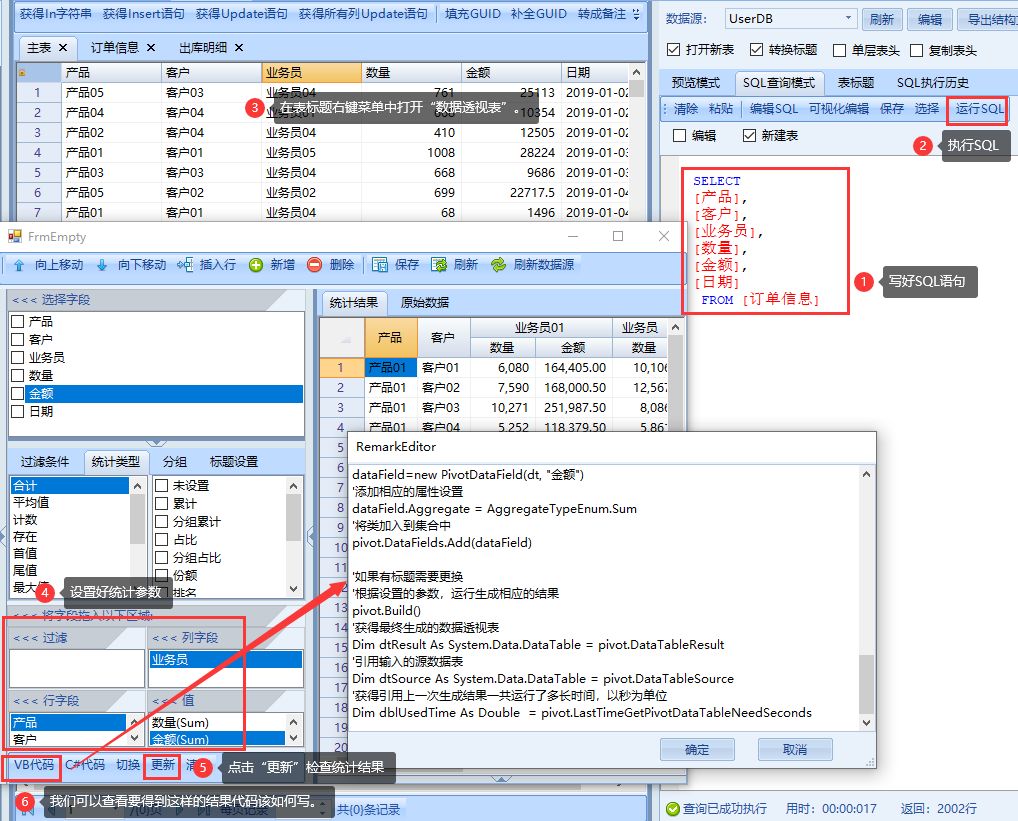Close the 主表 tab with its X

(x=63, y=47)
